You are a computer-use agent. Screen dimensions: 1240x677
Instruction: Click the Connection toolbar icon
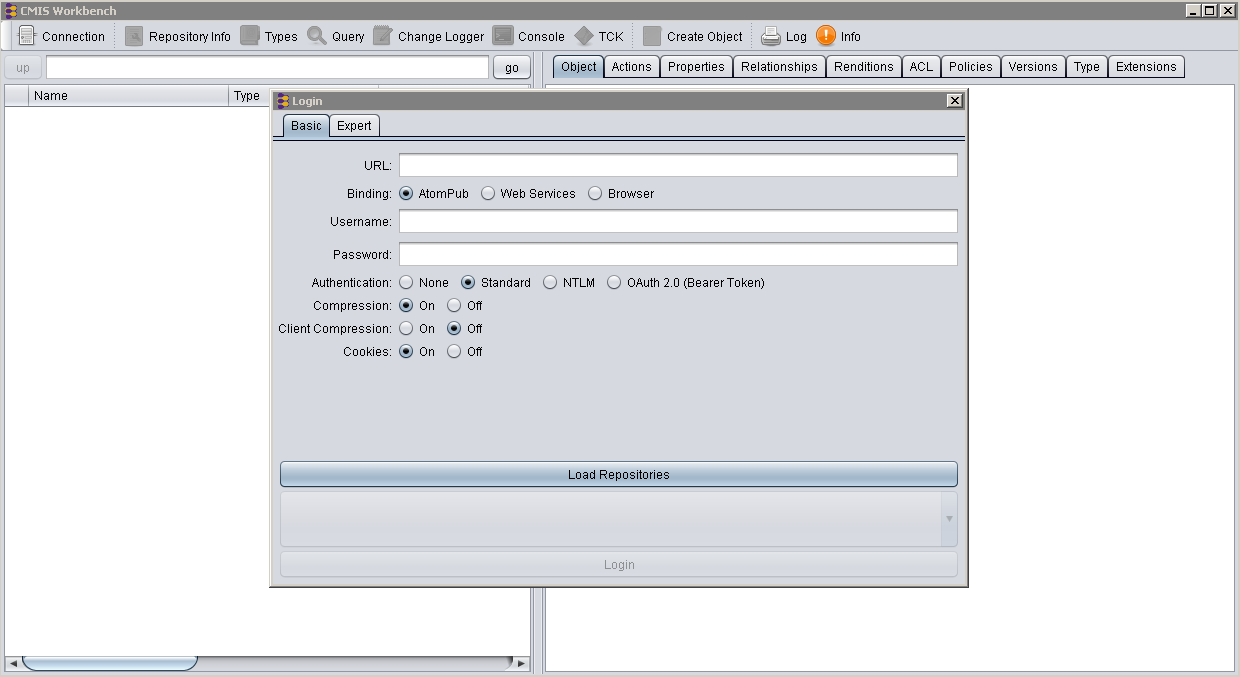27,36
